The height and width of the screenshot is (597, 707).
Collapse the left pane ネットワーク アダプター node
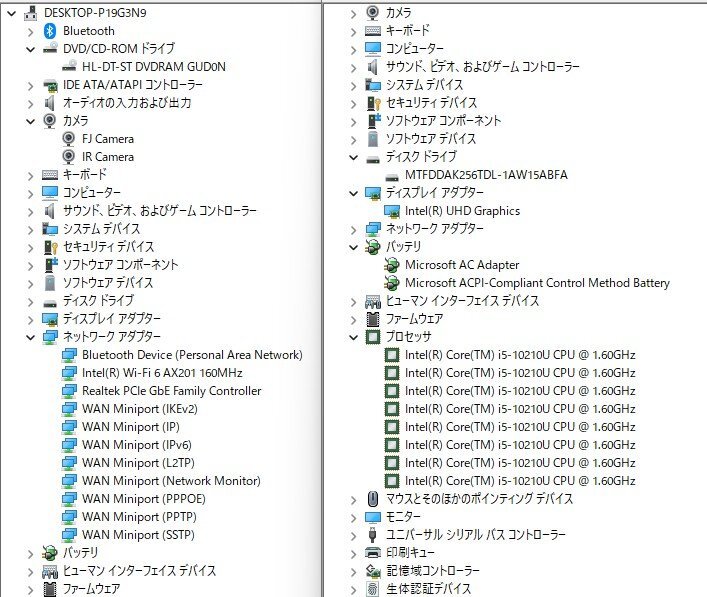(31, 337)
